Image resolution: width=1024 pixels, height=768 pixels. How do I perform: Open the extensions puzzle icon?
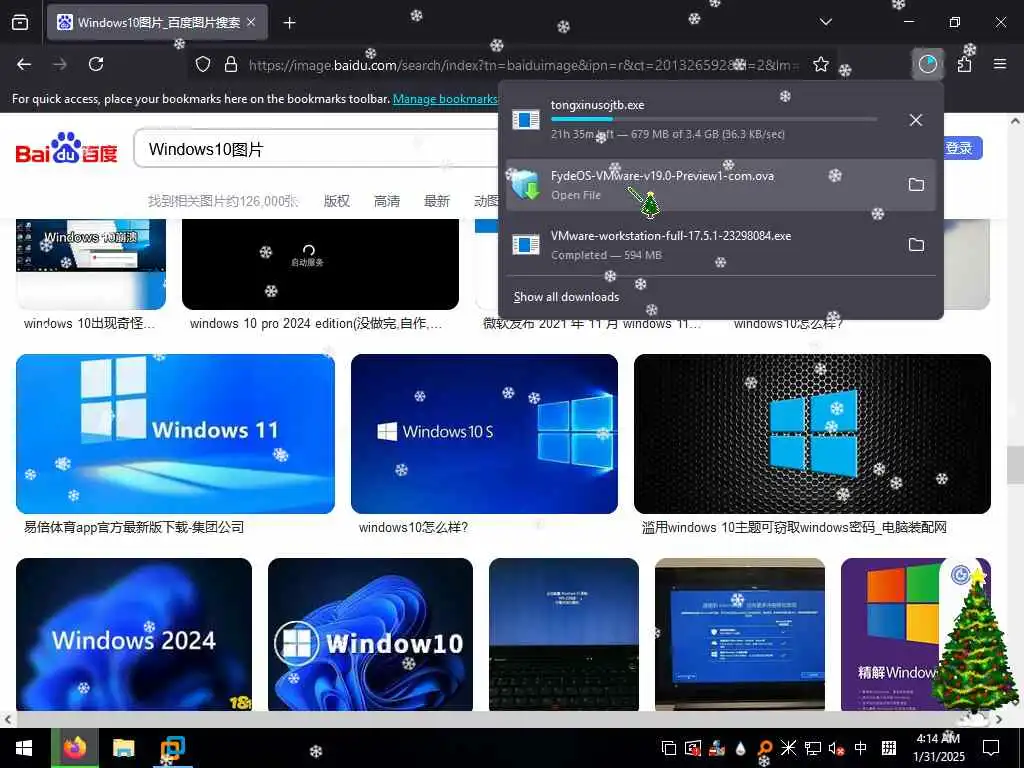click(x=964, y=64)
